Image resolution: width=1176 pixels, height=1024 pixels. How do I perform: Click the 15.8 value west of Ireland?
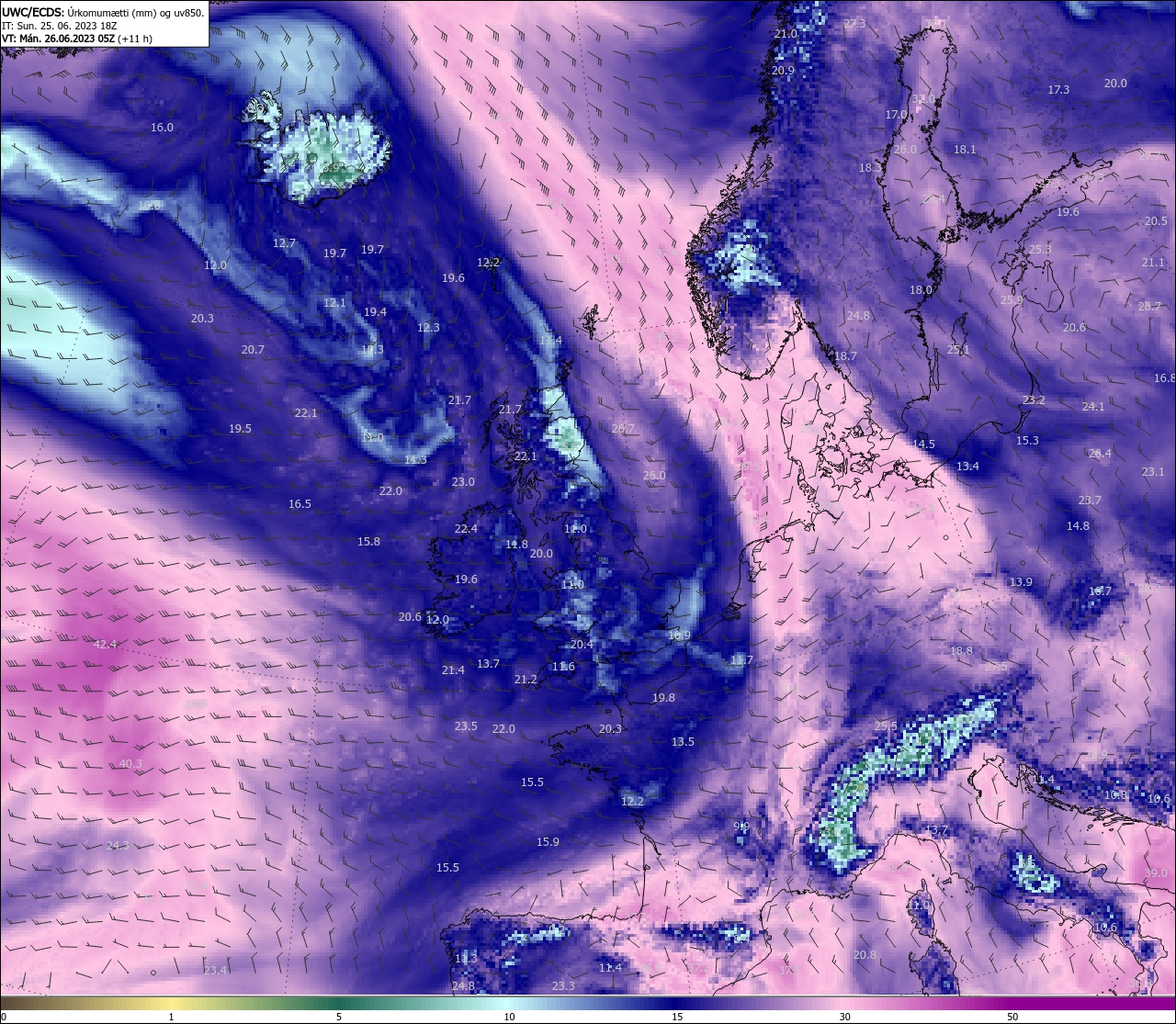(x=368, y=542)
